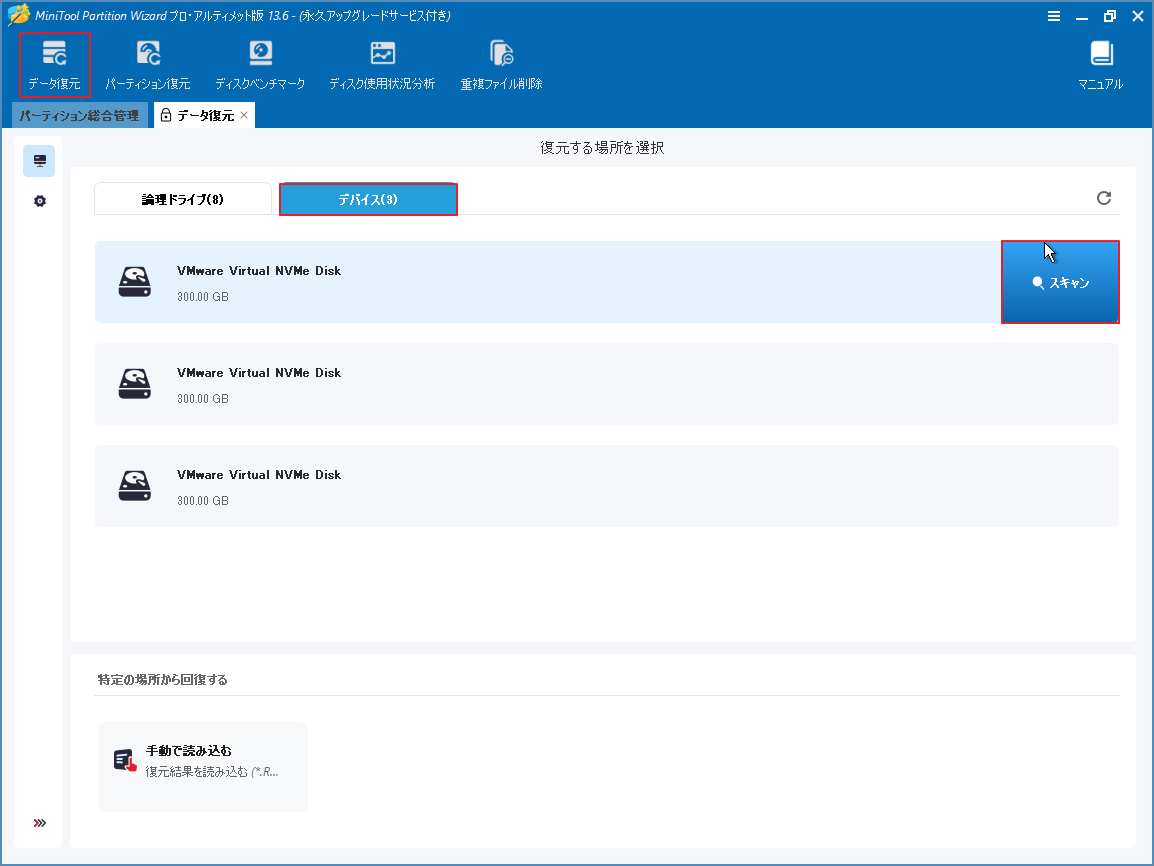Click the first VMware disk drive icon
Screen dimensions: 1154x866
tap(134, 282)
